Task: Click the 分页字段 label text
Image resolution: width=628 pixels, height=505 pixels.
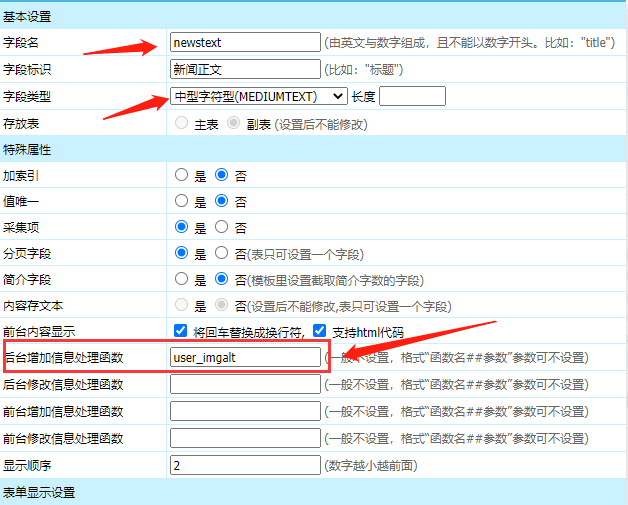Action: 27,254
